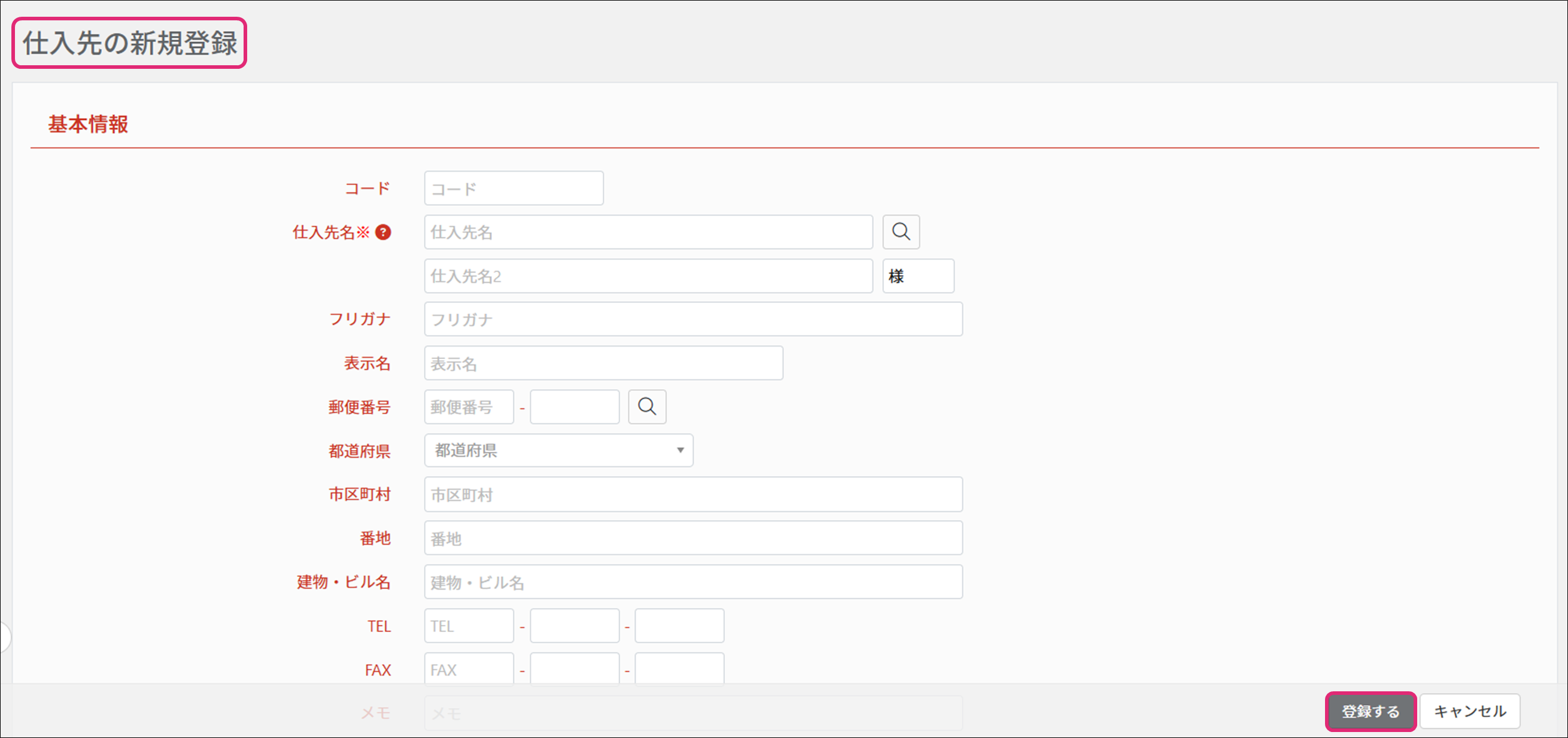Click the first 郵便番号 postal code box
1568x738 pixels.
pos(469,407)
